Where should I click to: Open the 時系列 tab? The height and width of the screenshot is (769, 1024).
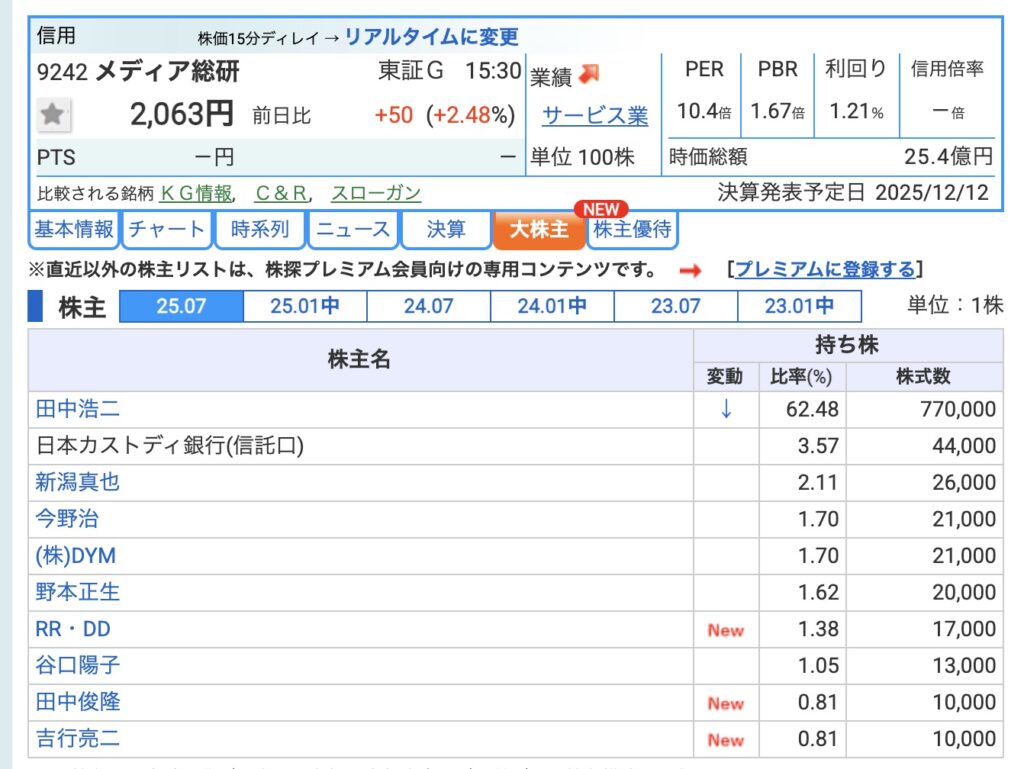(x=259, y=230)
